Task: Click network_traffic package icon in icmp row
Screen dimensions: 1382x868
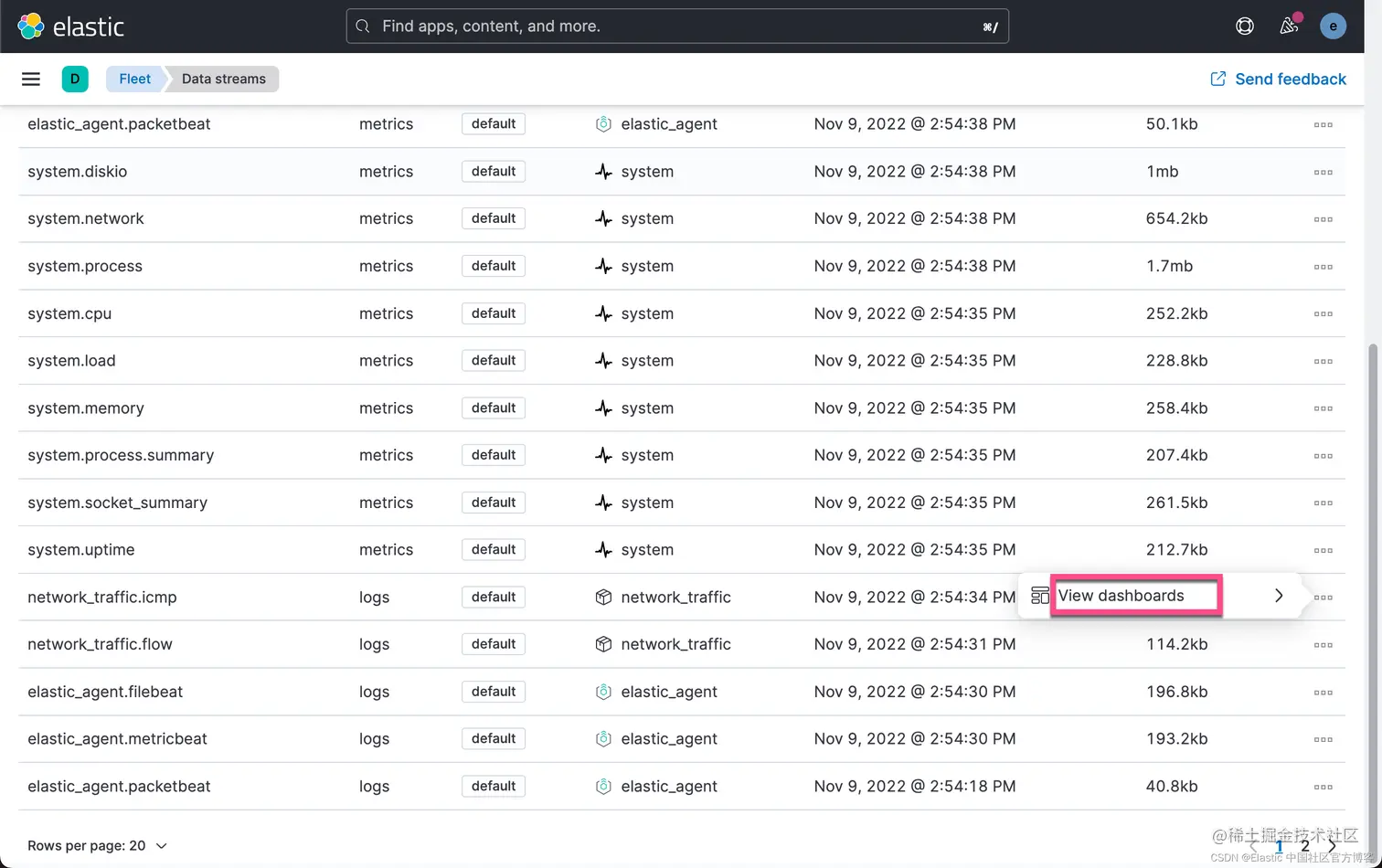Action: coord(603,597)
